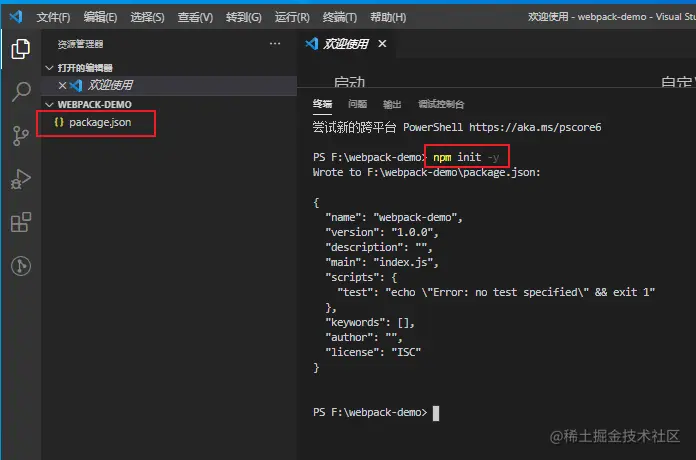Viewport: 696px width, 460px height.
Task: Click the "description": "" output line
Action: coord(379,247)
